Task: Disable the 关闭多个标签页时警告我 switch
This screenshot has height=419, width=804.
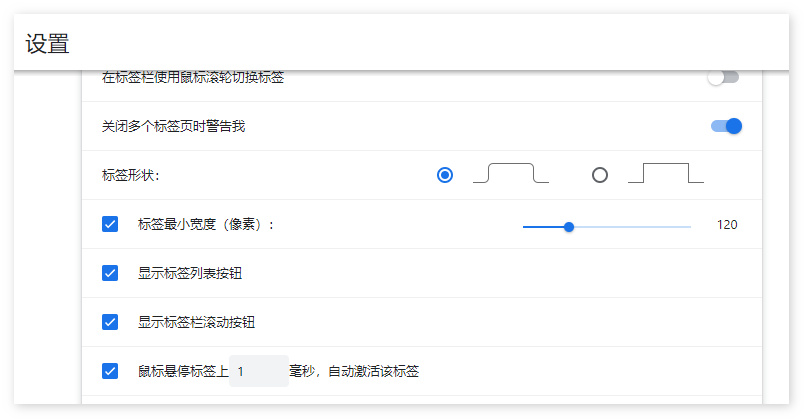Action: click(726, 126)
